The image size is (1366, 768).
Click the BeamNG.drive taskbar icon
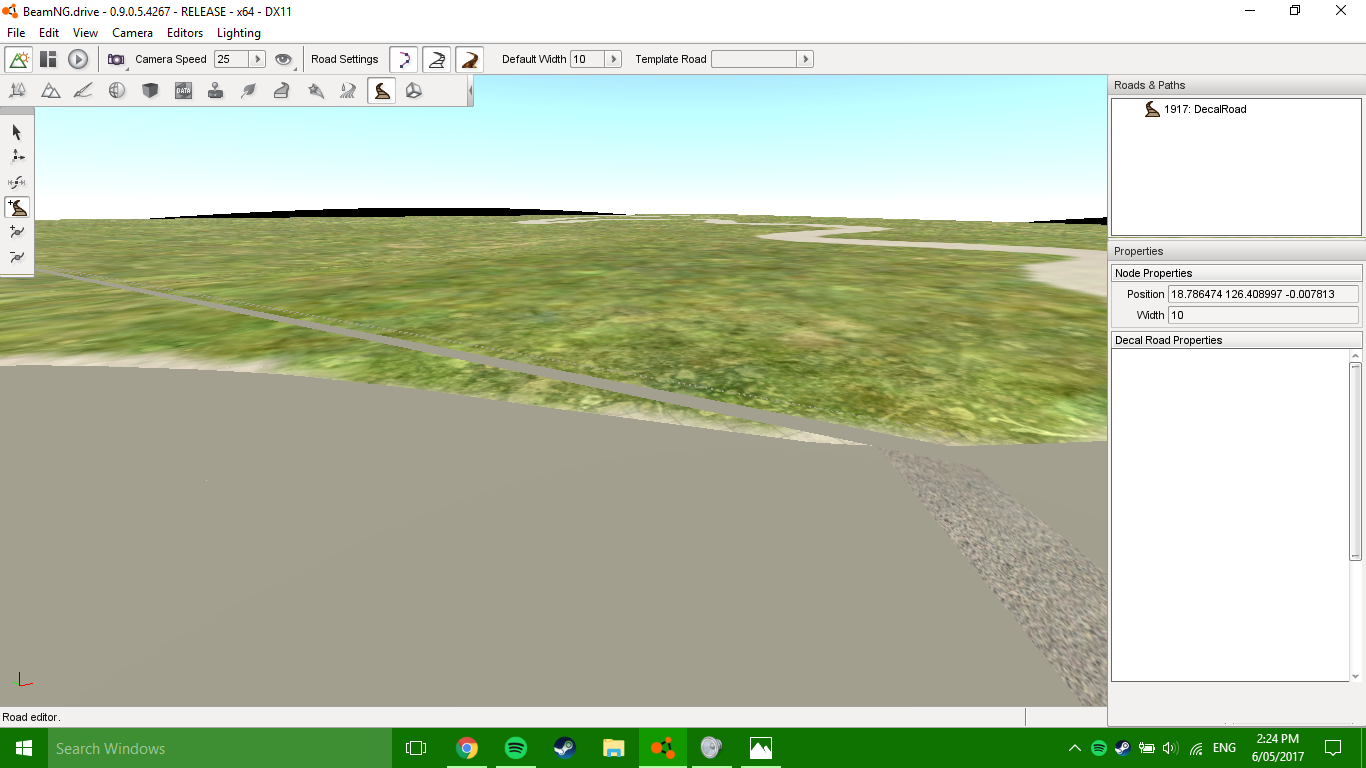click(x=662, y=748)
